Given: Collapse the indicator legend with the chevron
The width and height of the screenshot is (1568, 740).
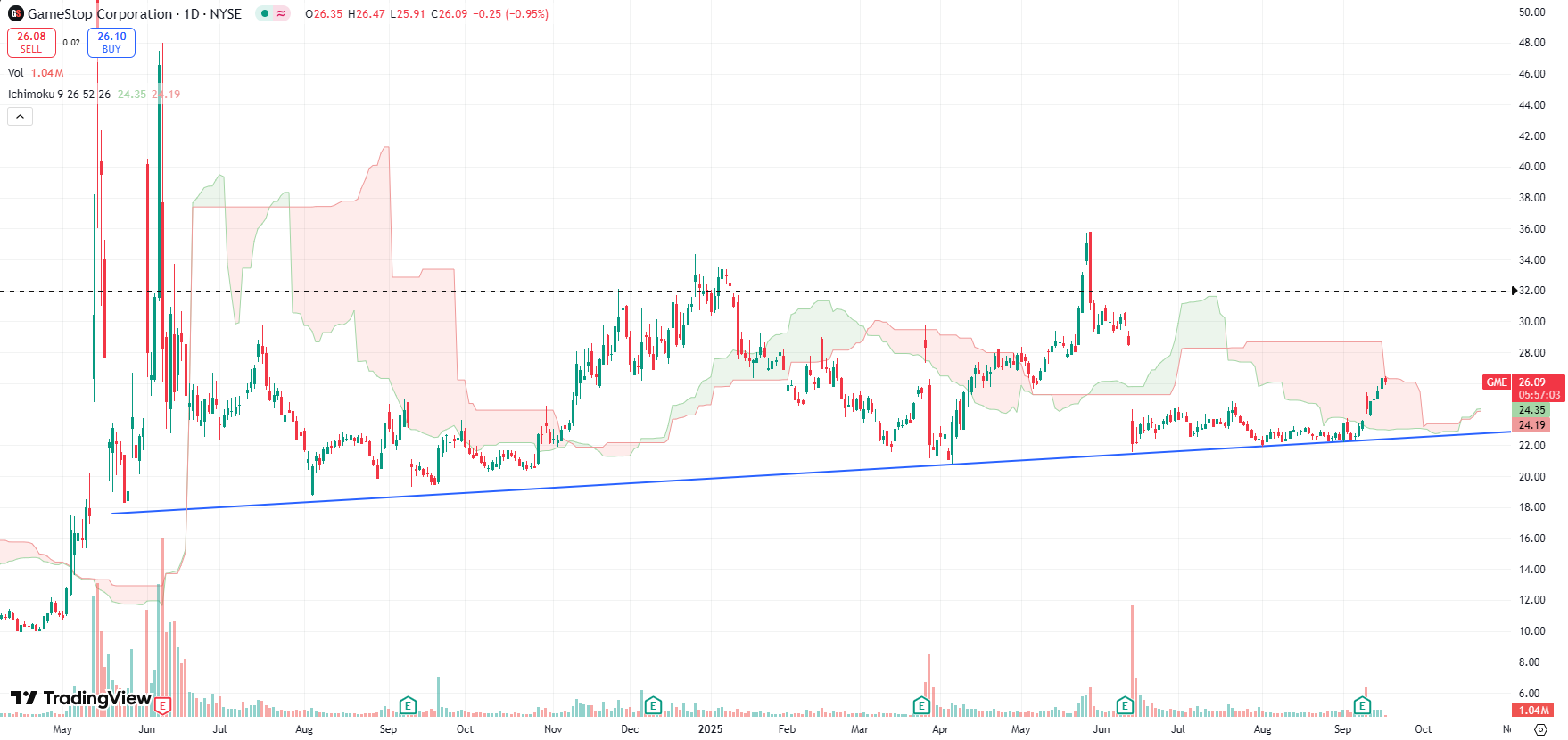Looking at the screenshot, I should point(20,116).
